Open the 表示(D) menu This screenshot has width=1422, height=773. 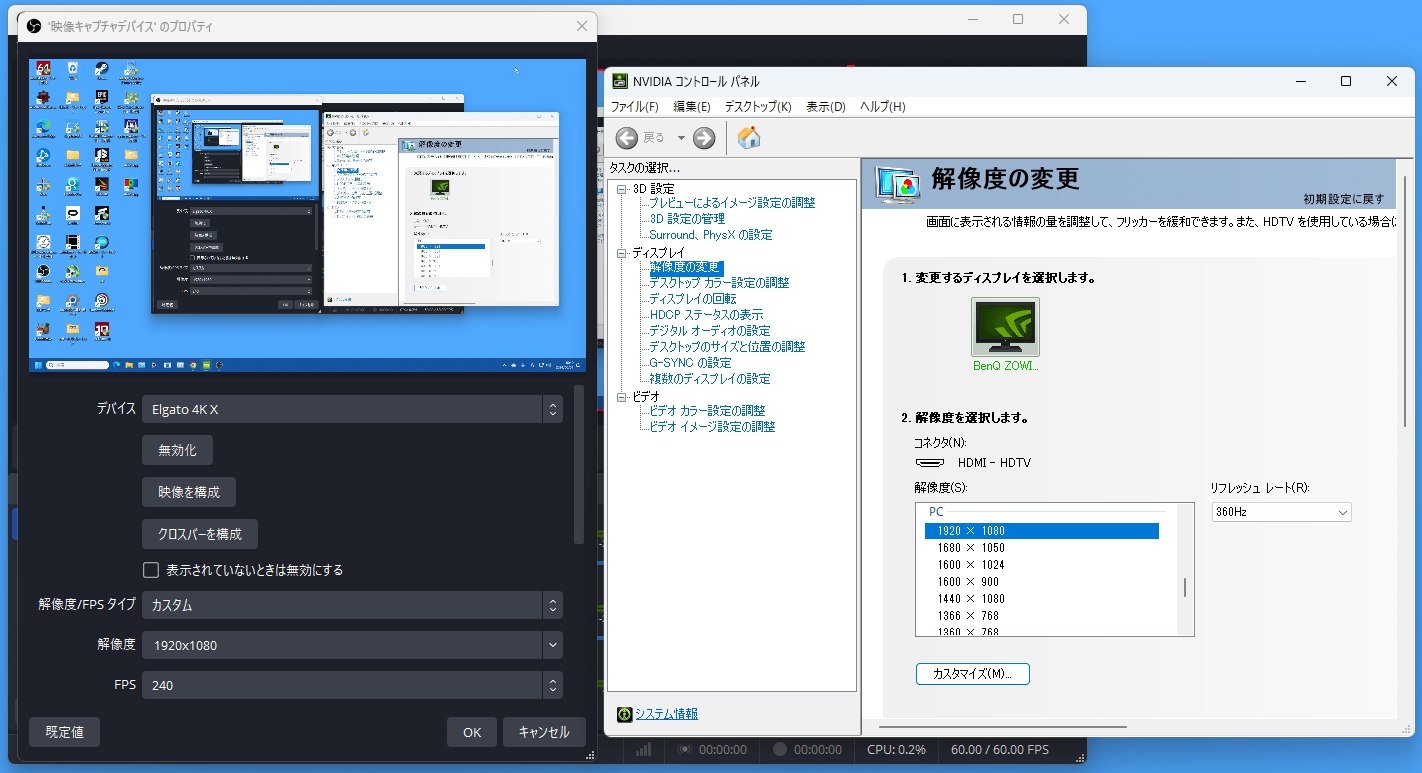826,107
